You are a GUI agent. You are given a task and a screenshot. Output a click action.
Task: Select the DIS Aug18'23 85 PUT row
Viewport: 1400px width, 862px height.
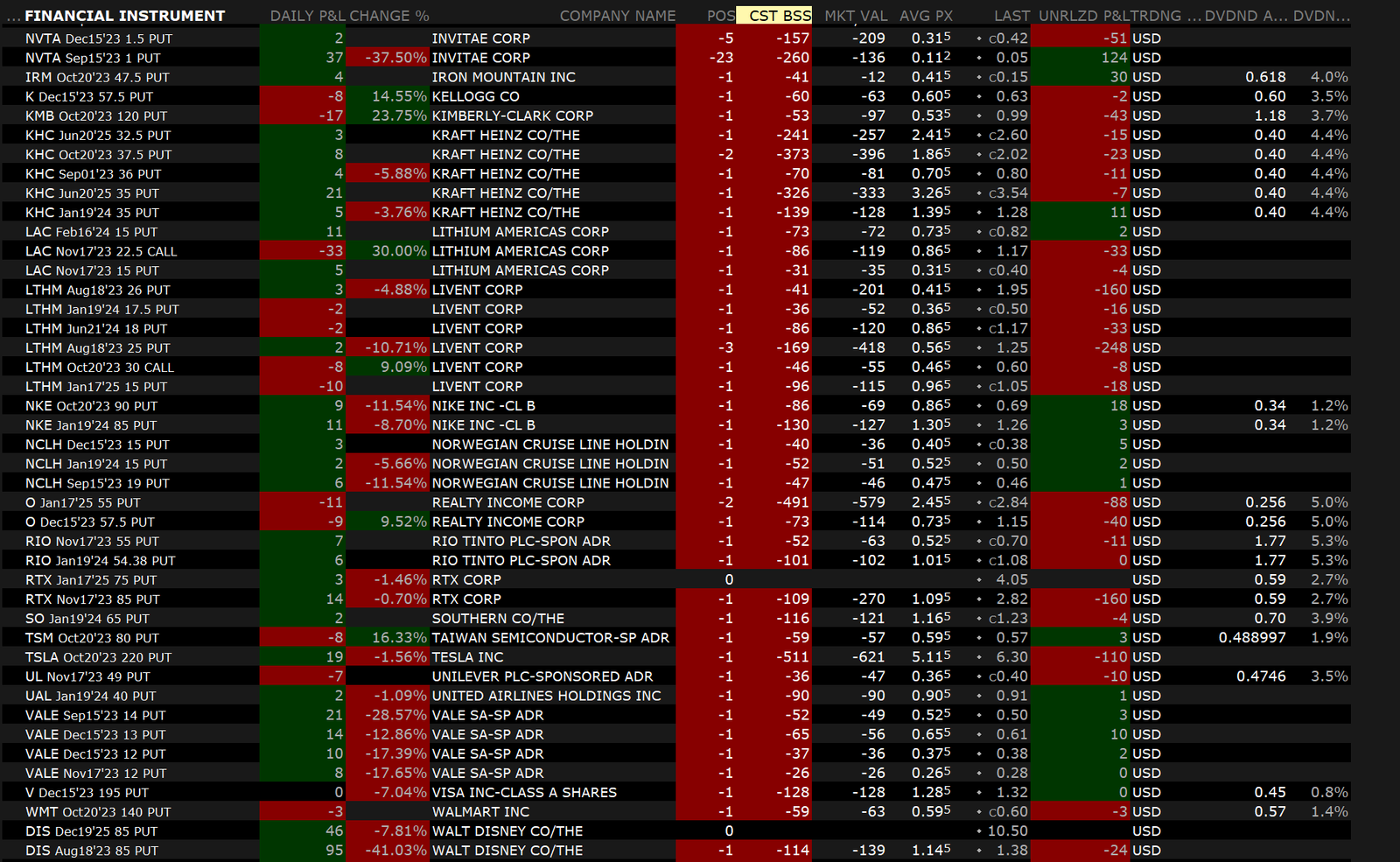[92, 851]
